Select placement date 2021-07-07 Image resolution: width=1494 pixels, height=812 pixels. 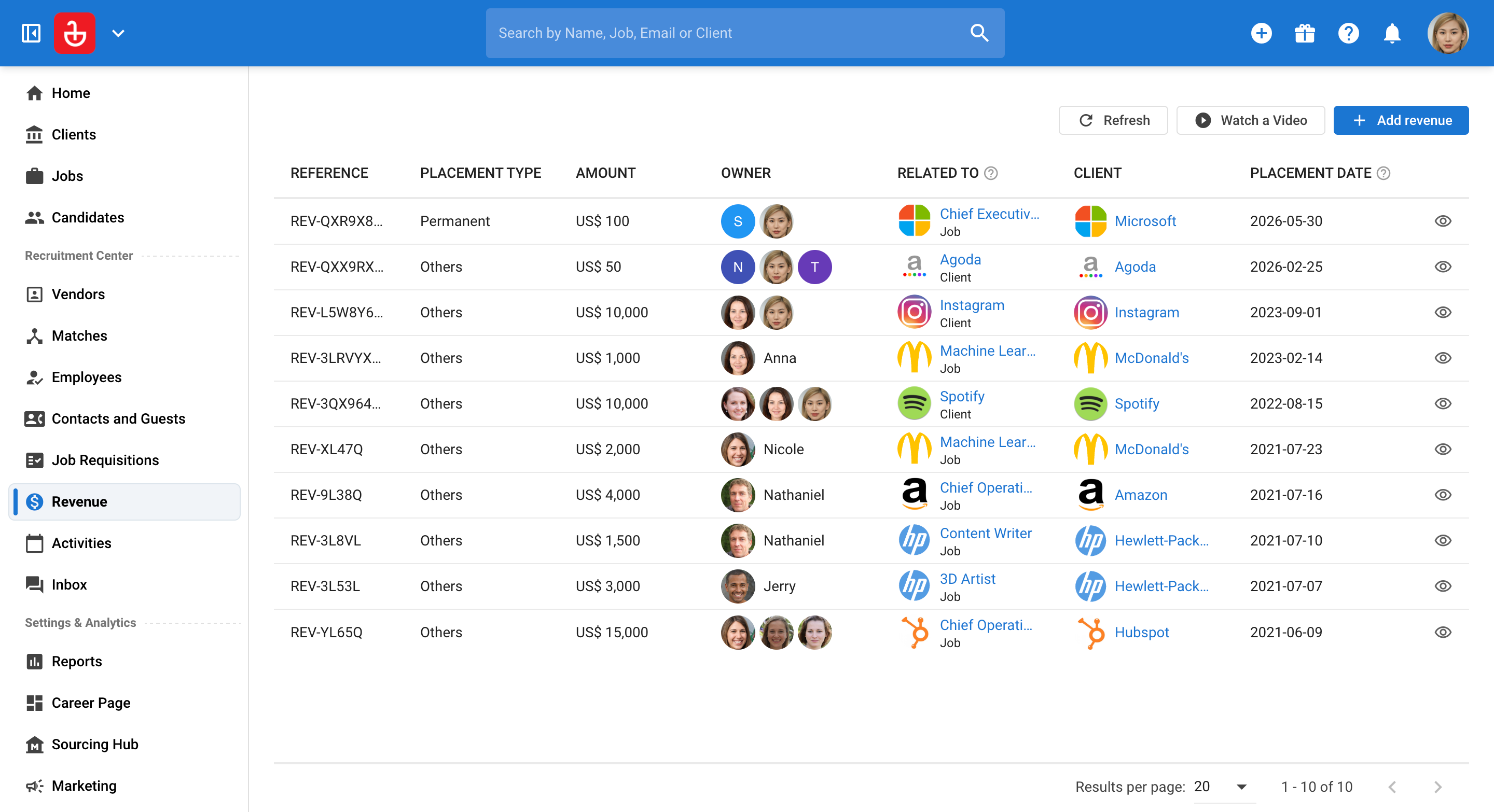(x=1286, y=586)
